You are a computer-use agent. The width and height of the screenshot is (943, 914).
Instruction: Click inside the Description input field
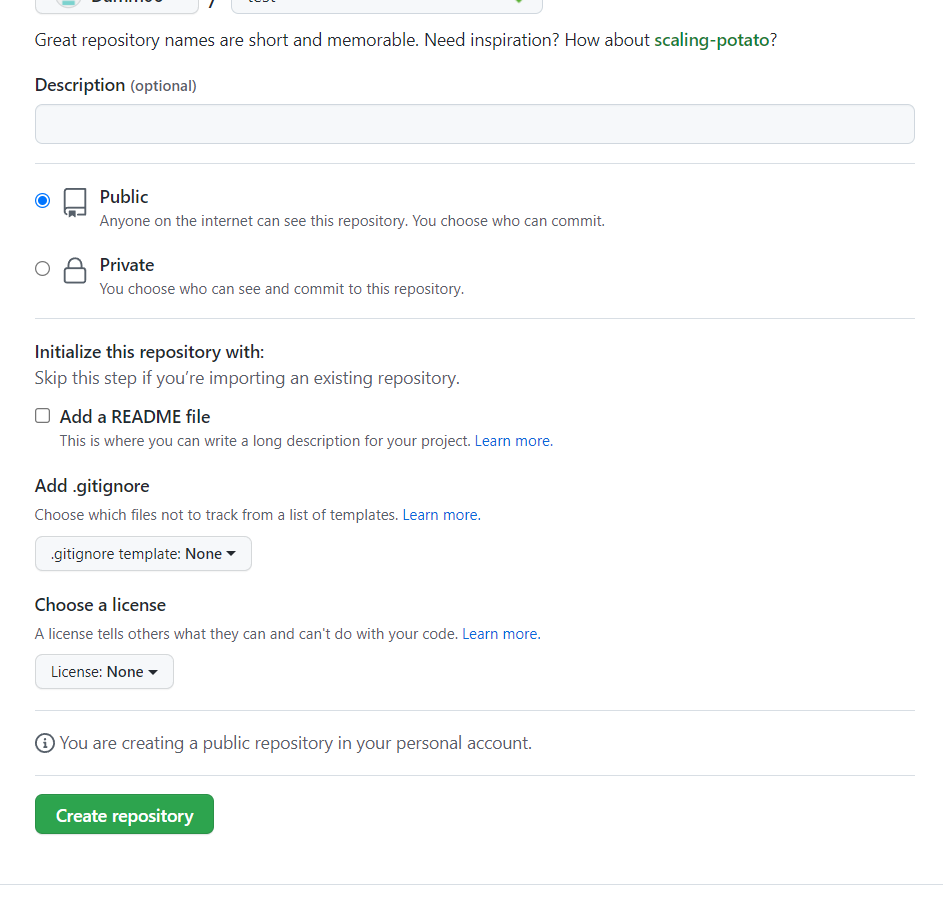pyautogui.click(x=474, y=123)
